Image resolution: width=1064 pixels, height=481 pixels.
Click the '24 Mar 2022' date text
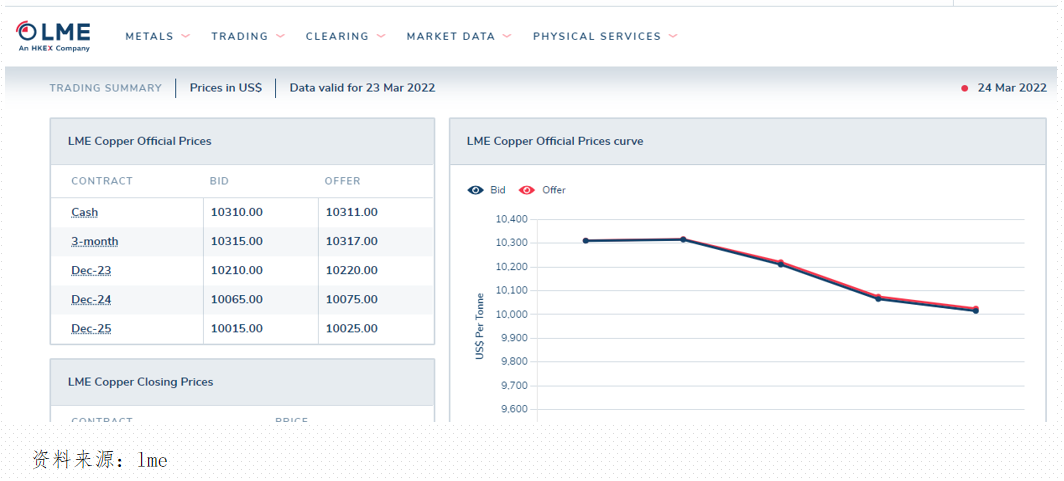tap(1012, 88)
